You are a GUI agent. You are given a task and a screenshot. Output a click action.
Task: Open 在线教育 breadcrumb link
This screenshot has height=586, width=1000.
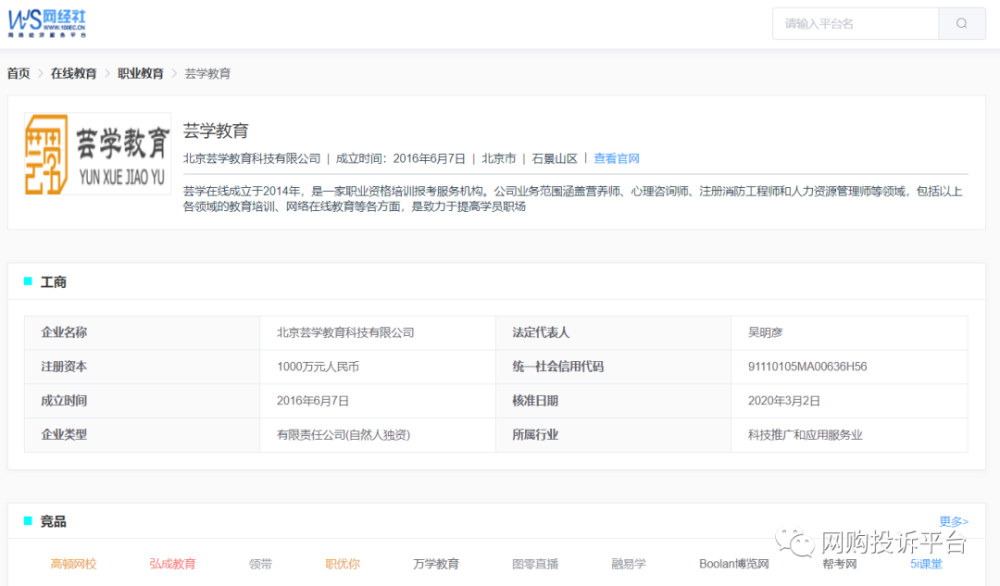click(x=74, y=74)
